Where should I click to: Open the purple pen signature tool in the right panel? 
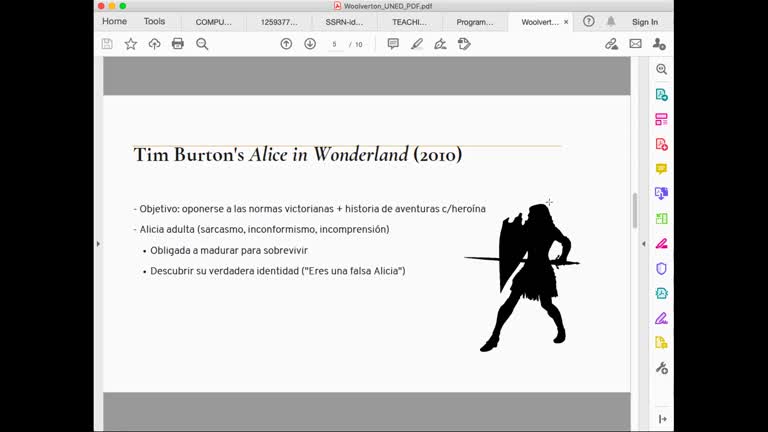tap(661, 318)
